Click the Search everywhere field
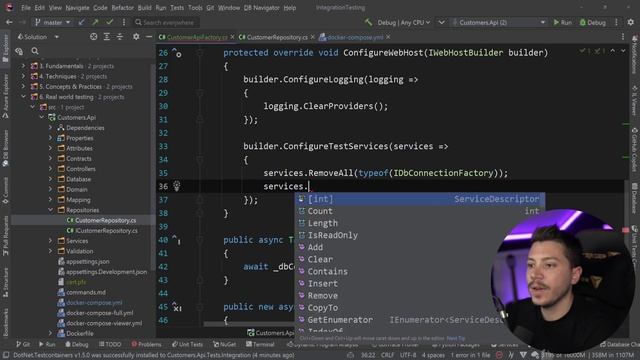The width and height of the screenshot is (640, 360). click(168, 22)
